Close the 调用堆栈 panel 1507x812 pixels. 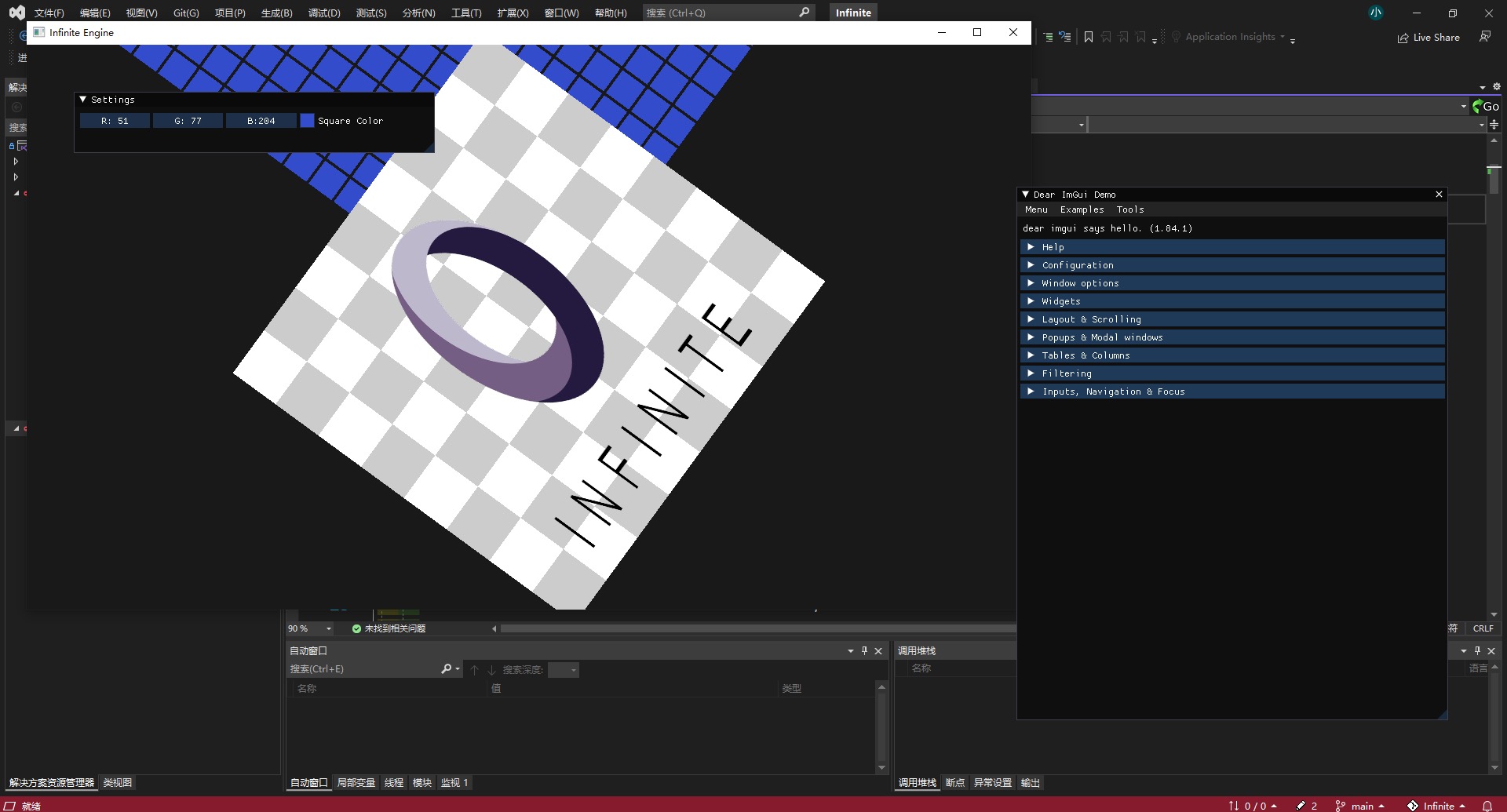click(x=1491, y=650)
